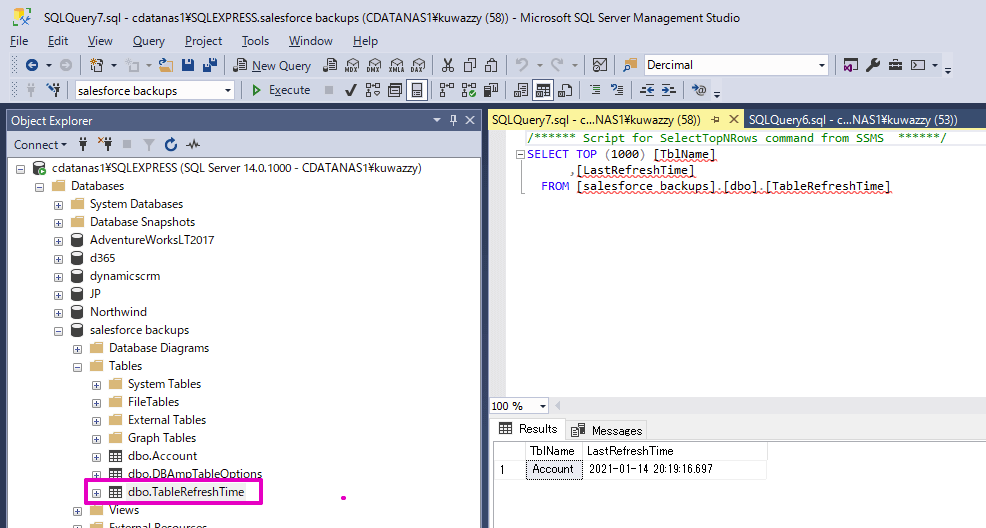Image resolution: width=986 pixels, height=528 pixels.
Task: Toggle IntelliSense Enabled button
Action: pos(417,91)
